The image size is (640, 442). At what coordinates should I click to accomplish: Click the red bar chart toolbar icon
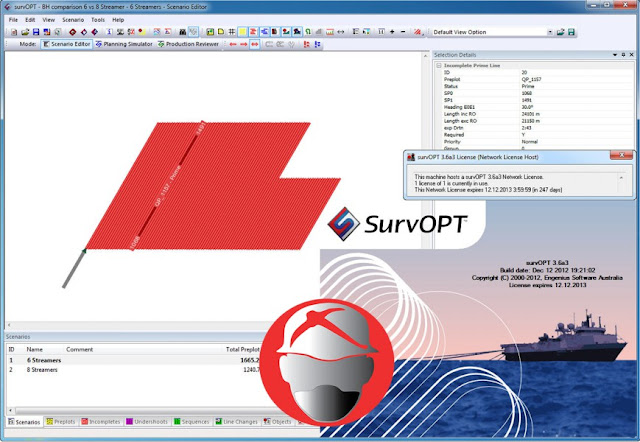point(330,32)
